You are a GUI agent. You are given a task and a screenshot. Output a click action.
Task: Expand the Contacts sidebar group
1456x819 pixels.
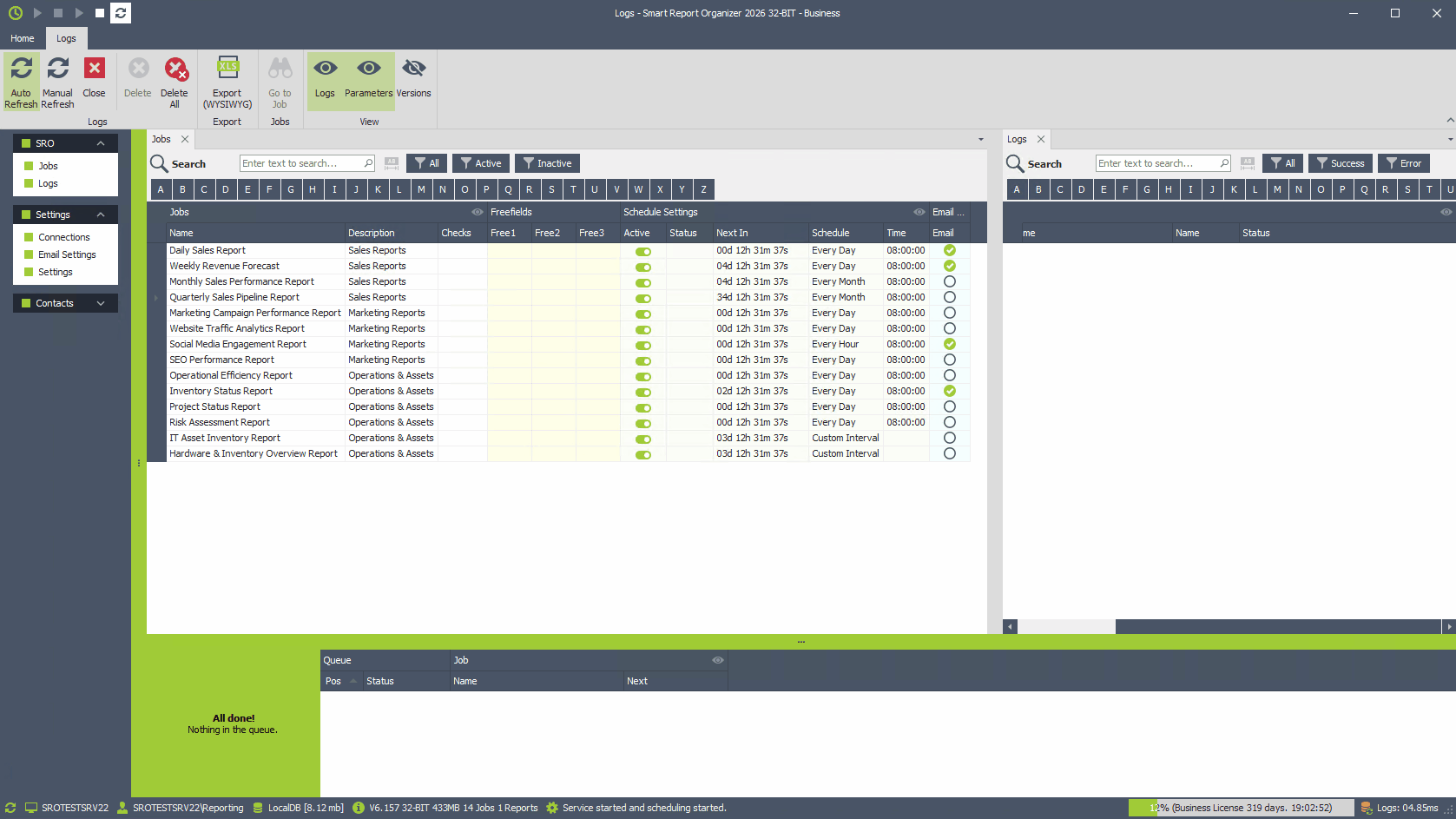(101, 303)
